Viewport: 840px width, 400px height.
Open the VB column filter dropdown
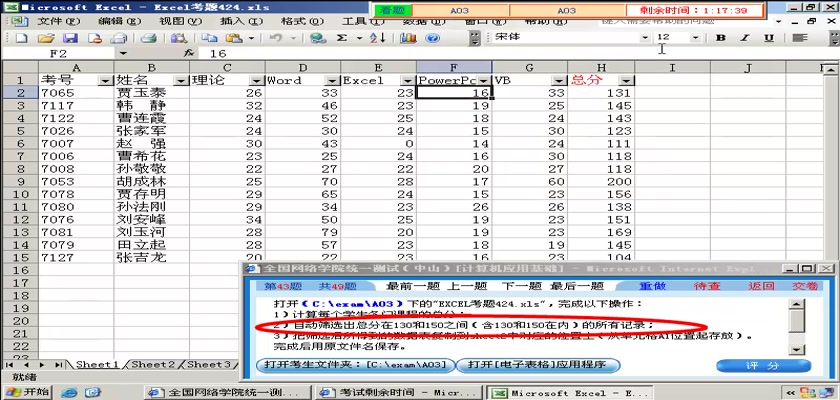click(x=559, y=80)
